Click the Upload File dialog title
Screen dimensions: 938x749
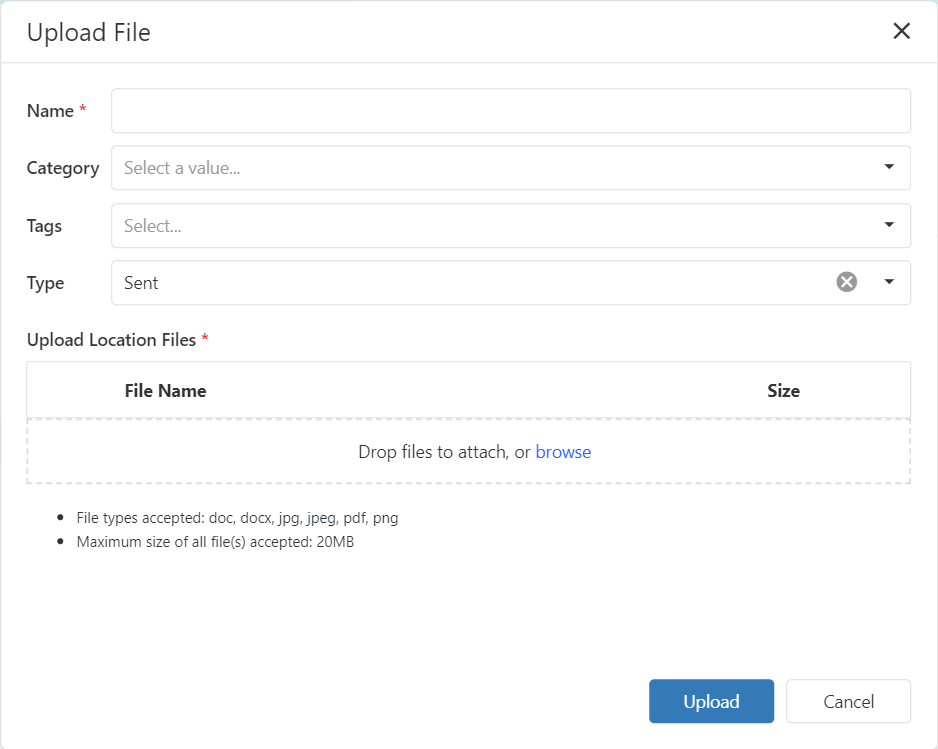pyautogui.click(x=89, y=32)
